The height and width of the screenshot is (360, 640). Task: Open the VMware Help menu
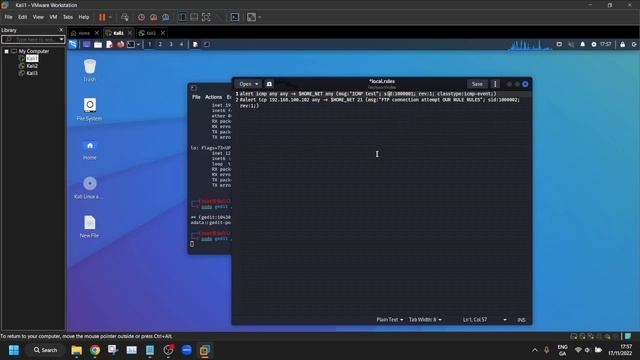pos(84,17)
